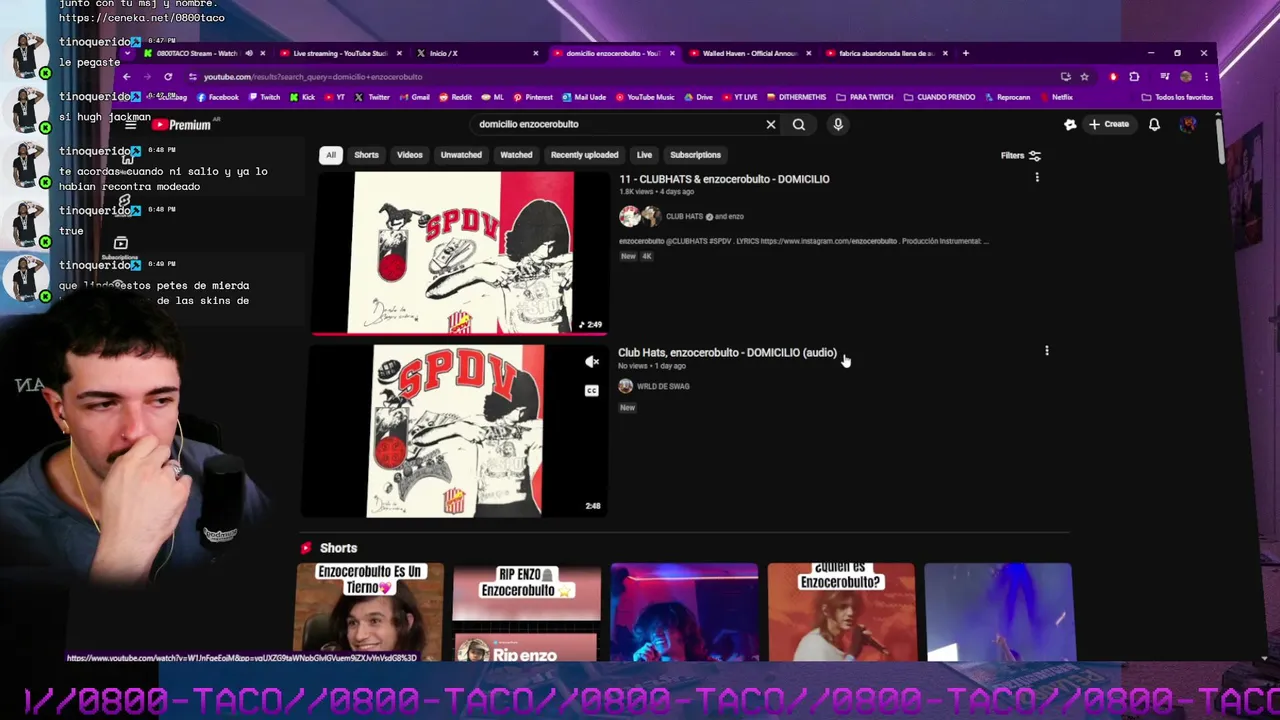Unmute the preview on second thumbnail

click(x=592, y=362)
